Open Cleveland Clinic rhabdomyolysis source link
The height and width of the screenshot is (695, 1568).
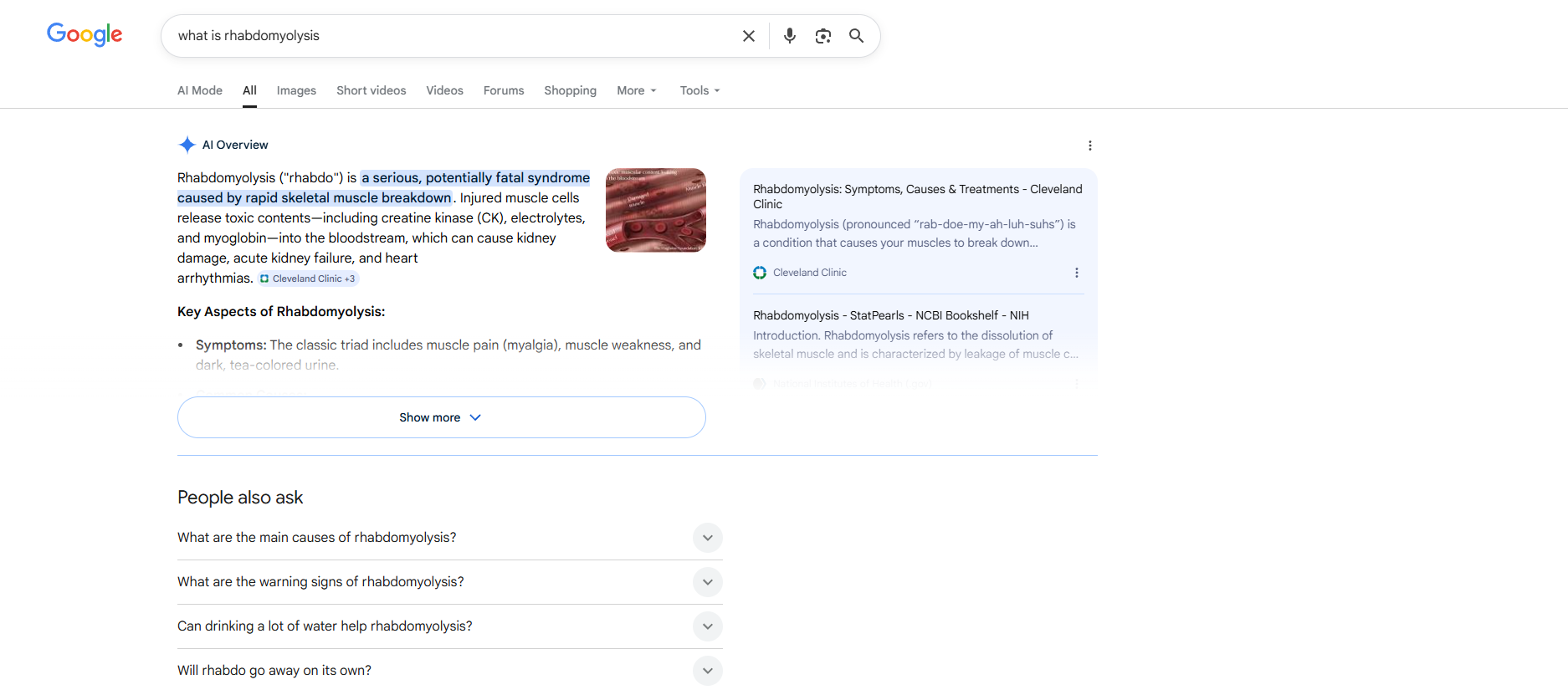pyautogui.click(x=917, y=197)
